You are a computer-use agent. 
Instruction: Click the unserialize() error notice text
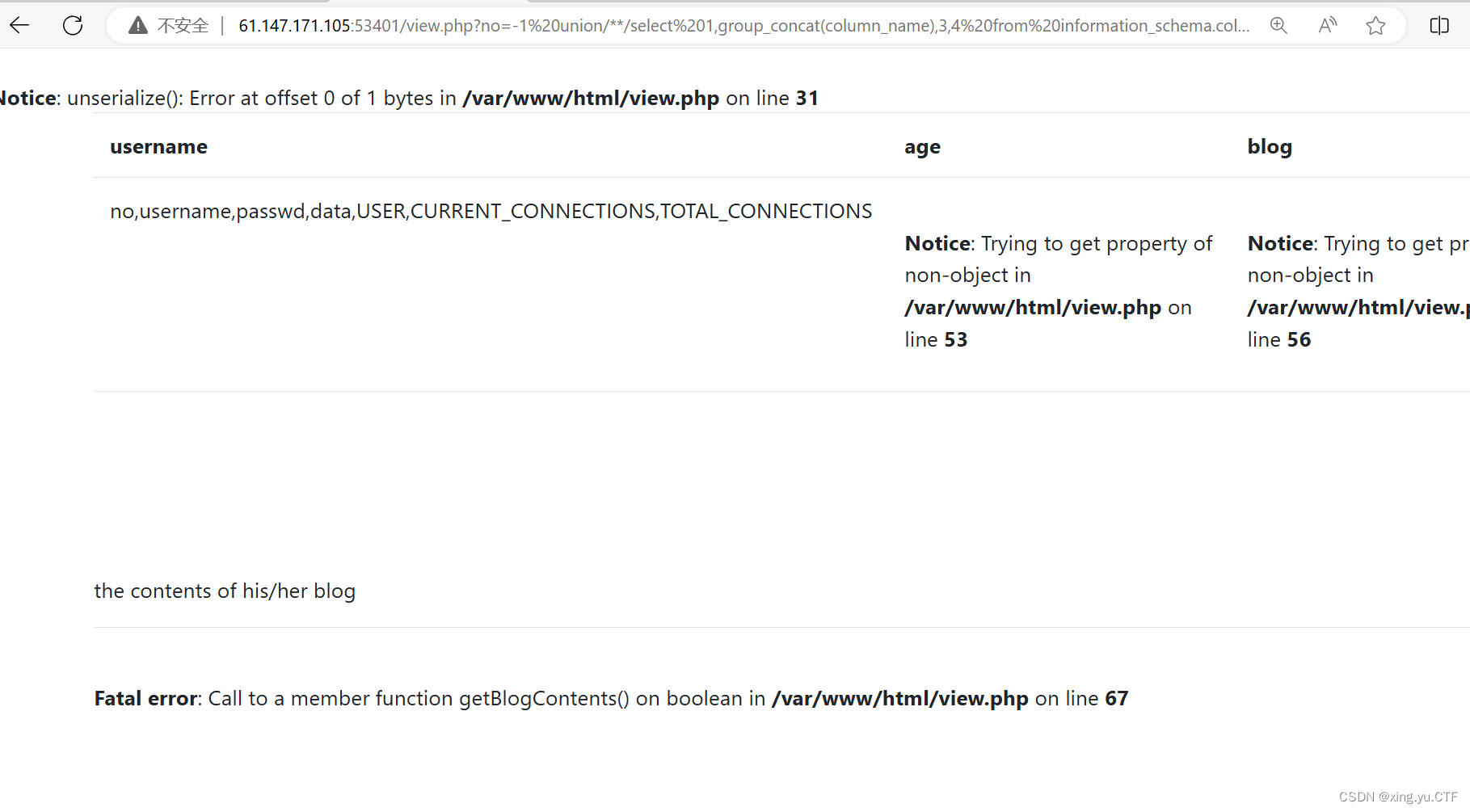coord(409,99)
